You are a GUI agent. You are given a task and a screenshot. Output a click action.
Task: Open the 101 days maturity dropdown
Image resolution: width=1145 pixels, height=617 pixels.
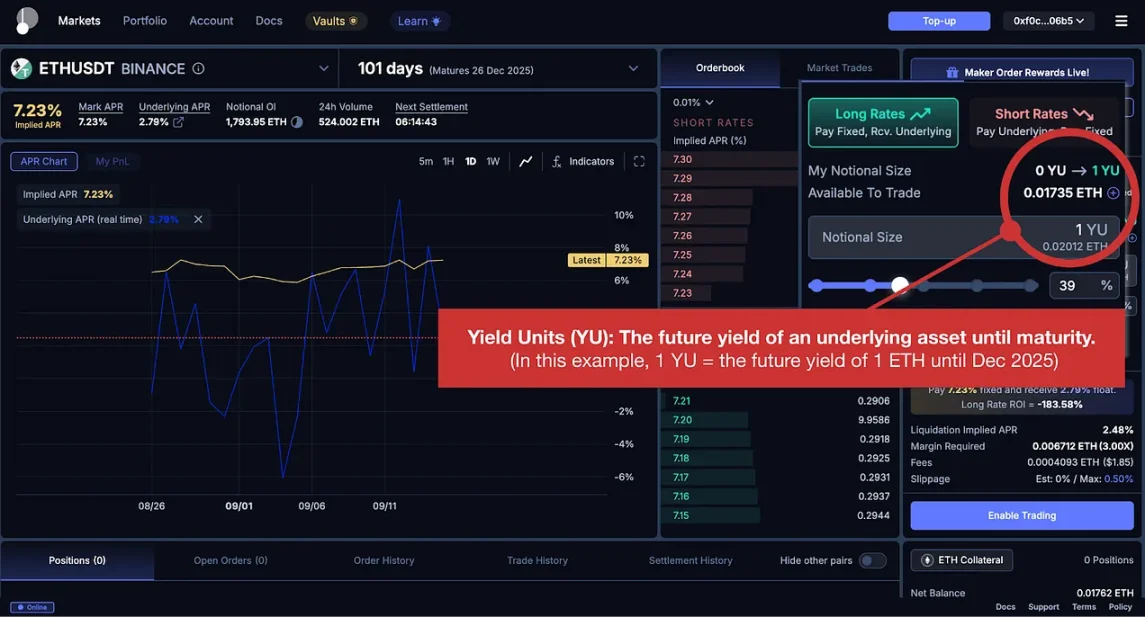(x=633, y=69)
